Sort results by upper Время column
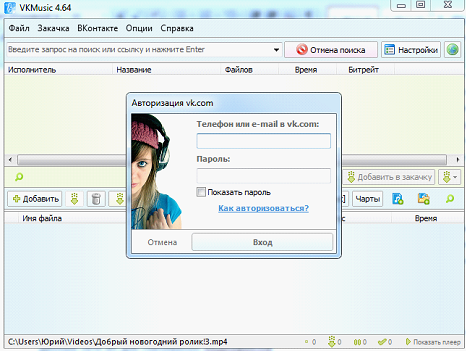466x362 pixels. pyautogui.click(x=306, y=70)
